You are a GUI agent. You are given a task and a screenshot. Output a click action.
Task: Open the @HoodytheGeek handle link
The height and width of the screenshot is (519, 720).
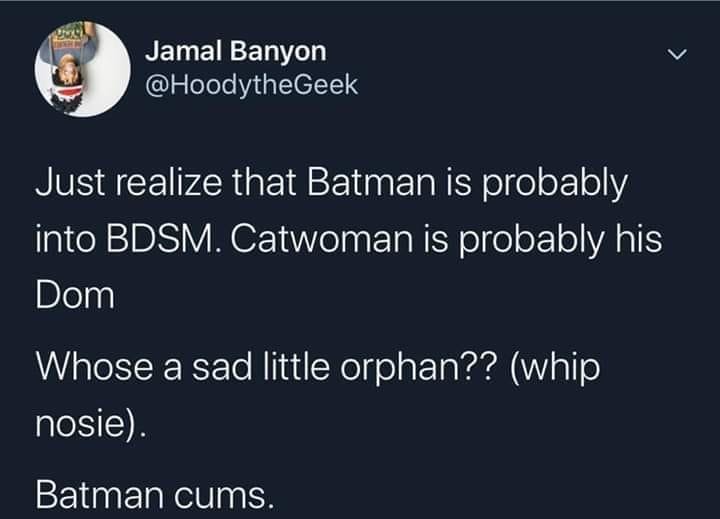pyautogui.click(x=252, y=85)
